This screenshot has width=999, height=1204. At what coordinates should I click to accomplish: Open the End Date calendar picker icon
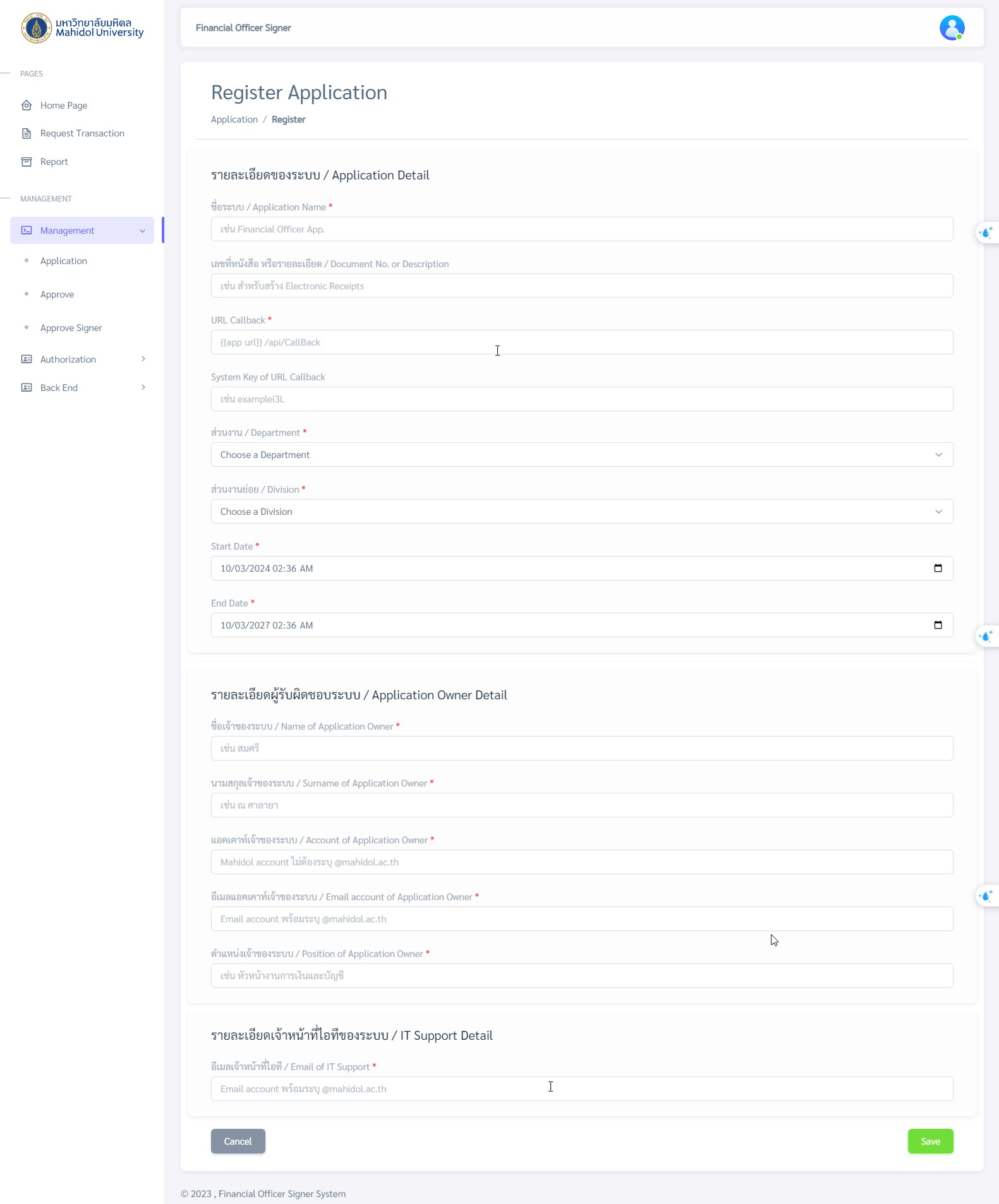point(938,625)
